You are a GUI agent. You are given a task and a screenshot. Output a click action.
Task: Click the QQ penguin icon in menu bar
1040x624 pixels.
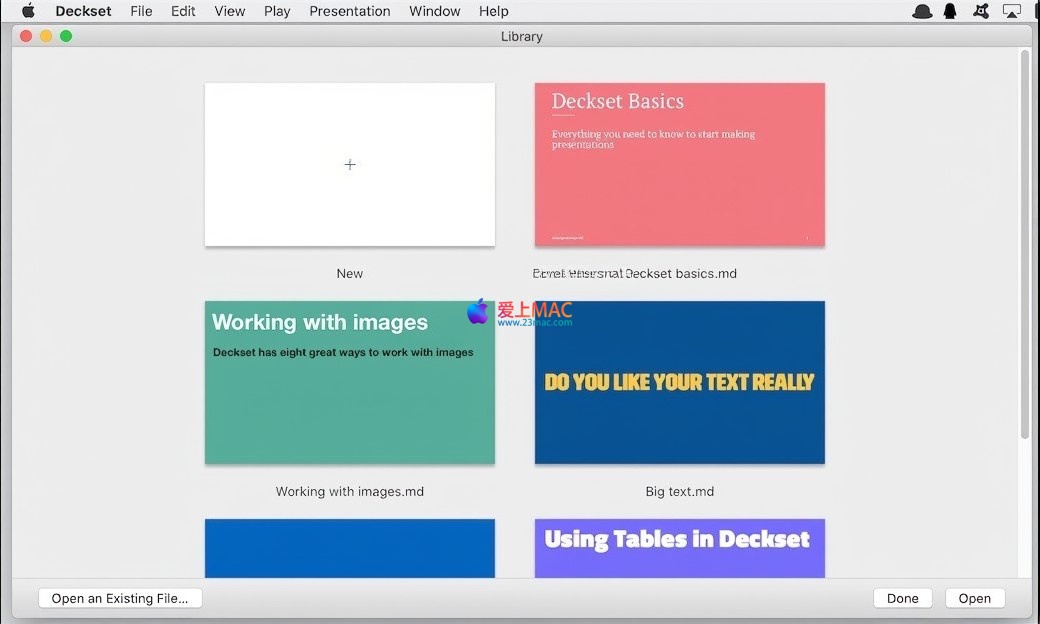click(x=951, y=11)
